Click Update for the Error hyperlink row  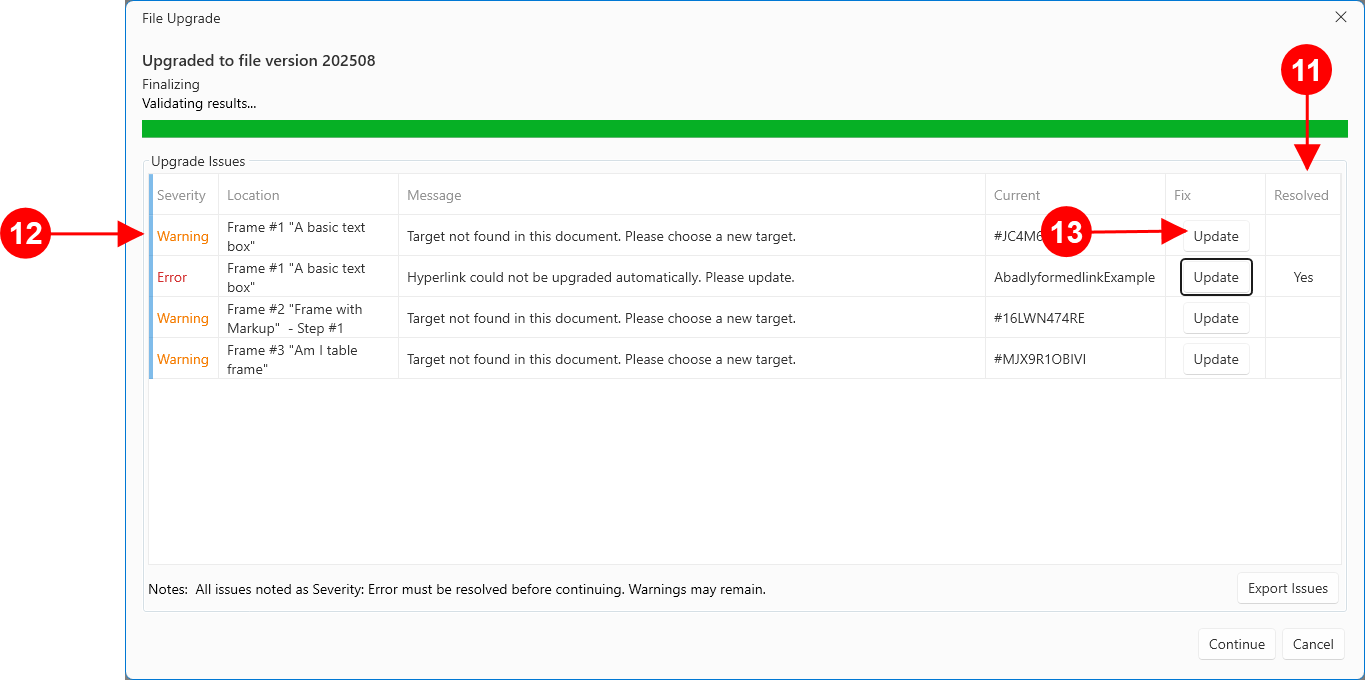(1216, 277)
